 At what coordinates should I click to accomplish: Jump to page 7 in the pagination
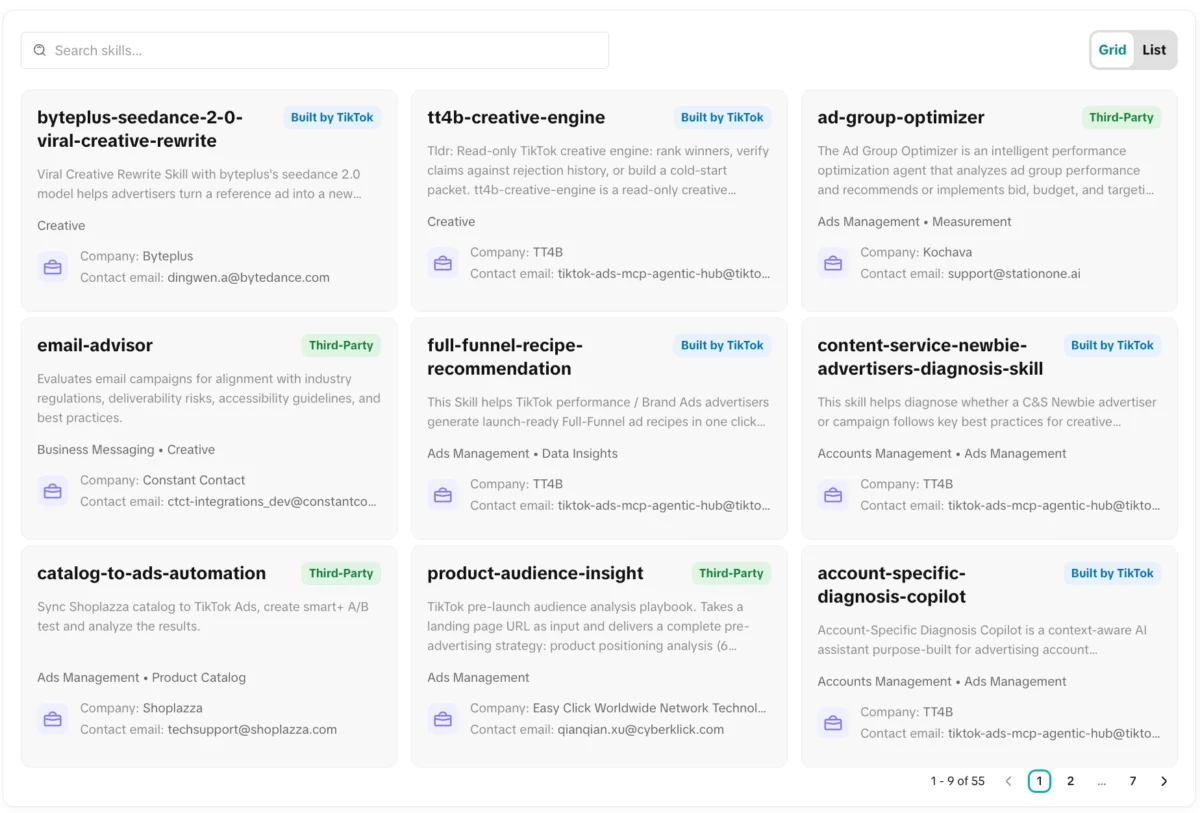pos(1133,781)
